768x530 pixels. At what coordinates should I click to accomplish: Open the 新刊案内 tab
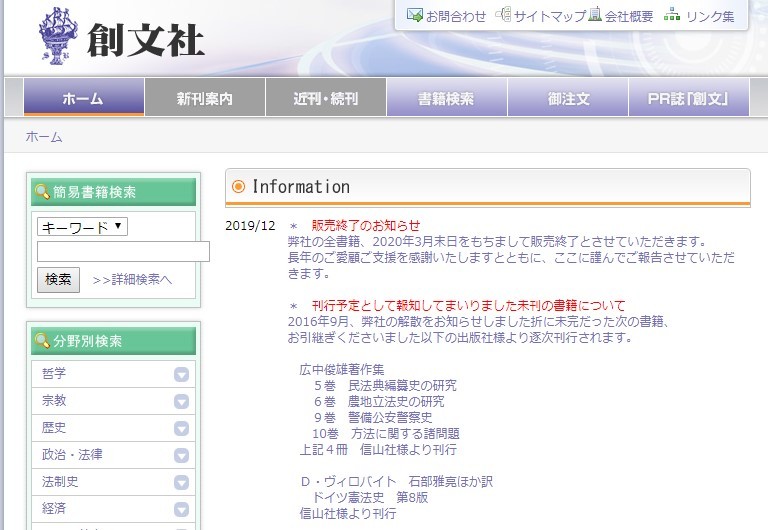(204, 99)
